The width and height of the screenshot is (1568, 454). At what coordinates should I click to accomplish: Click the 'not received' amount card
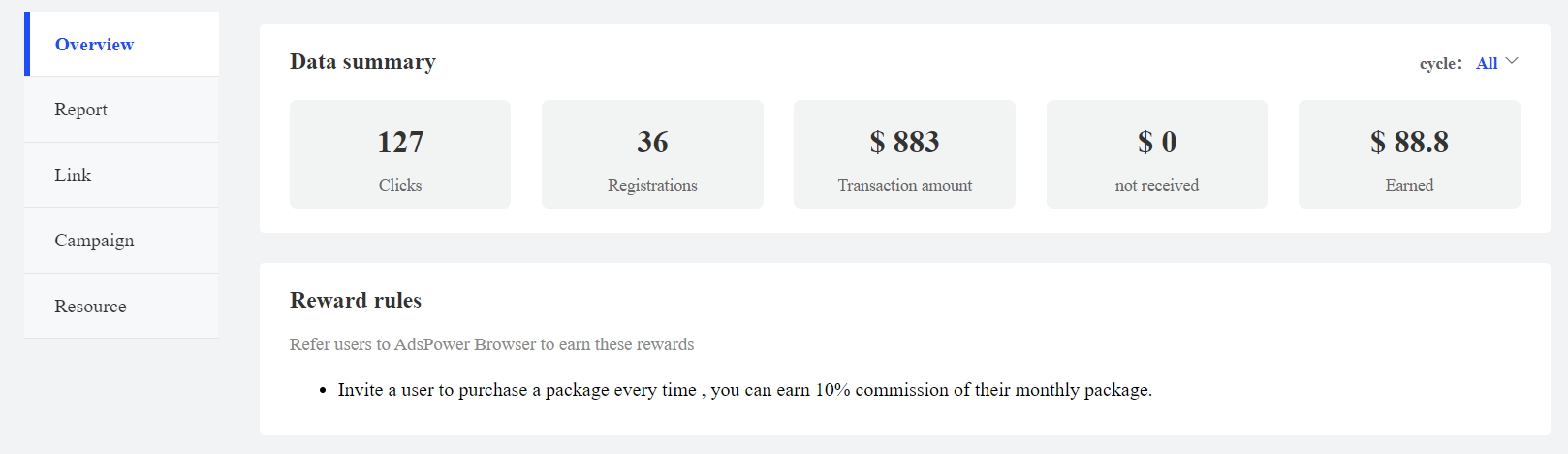1157,154
